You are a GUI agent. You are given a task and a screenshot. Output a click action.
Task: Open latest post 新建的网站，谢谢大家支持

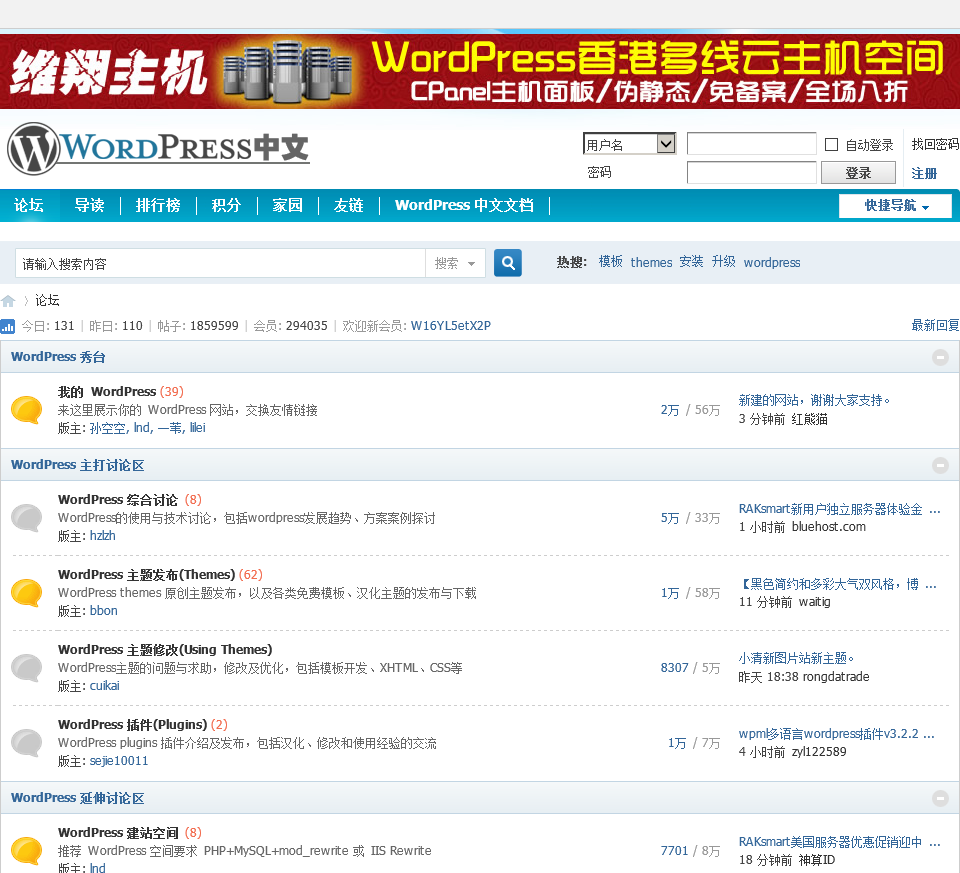tap(814, 400)
